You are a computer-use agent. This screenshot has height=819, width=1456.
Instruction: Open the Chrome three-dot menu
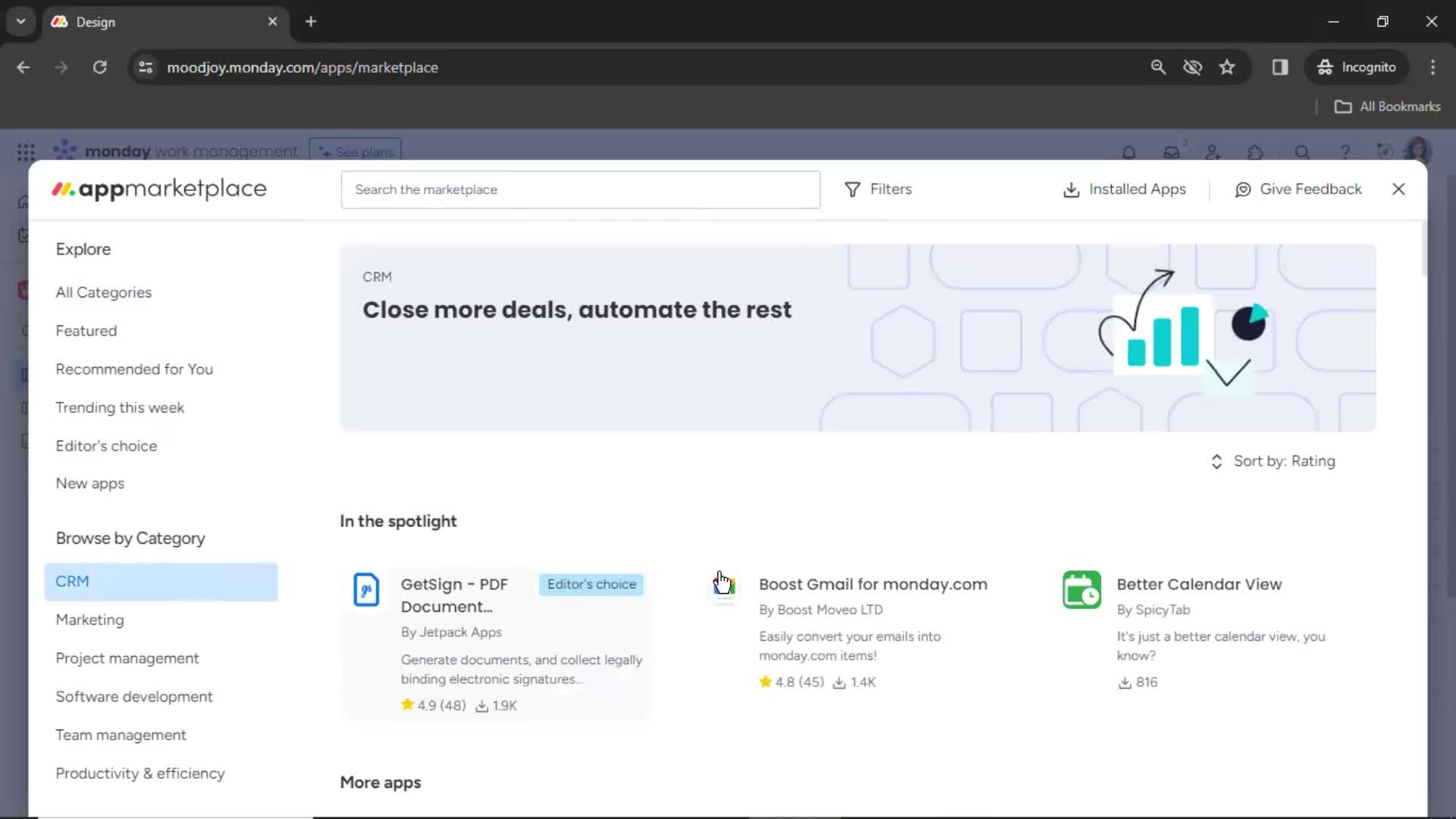point(1432,67)
